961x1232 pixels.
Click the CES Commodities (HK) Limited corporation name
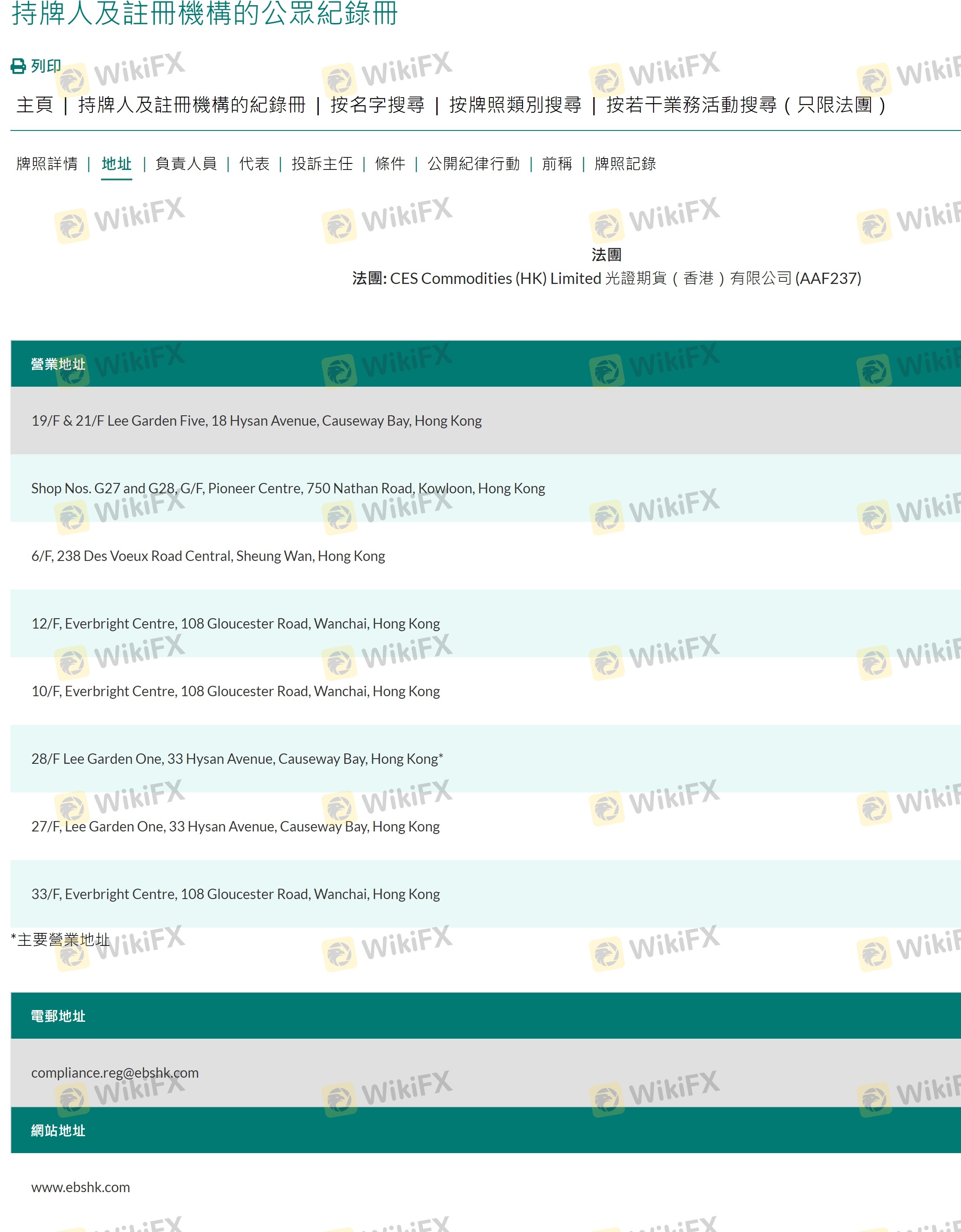pyautogui.click(x=626, y=279)
